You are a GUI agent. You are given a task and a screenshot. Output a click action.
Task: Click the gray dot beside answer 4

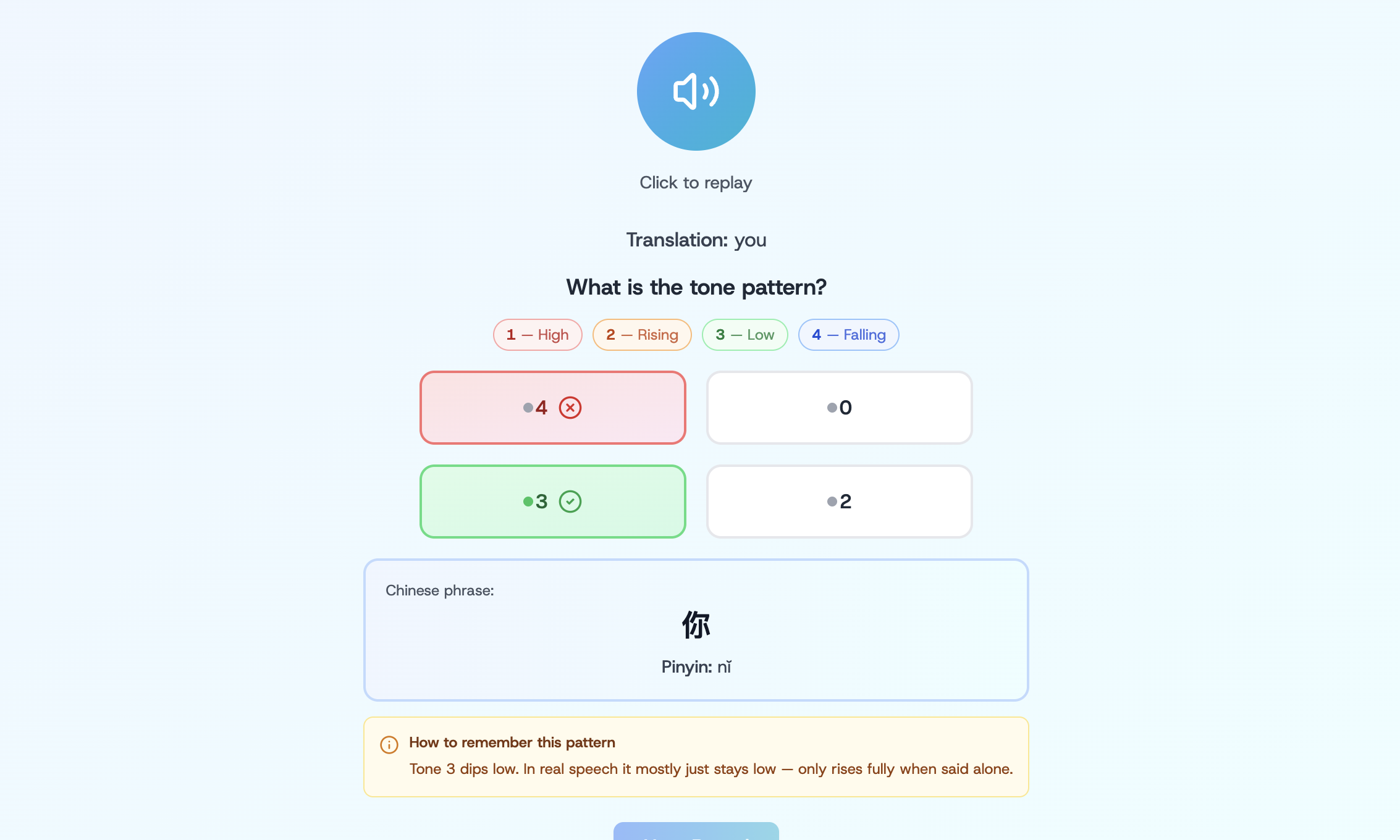pyautogui.click(x=528, y=408)
